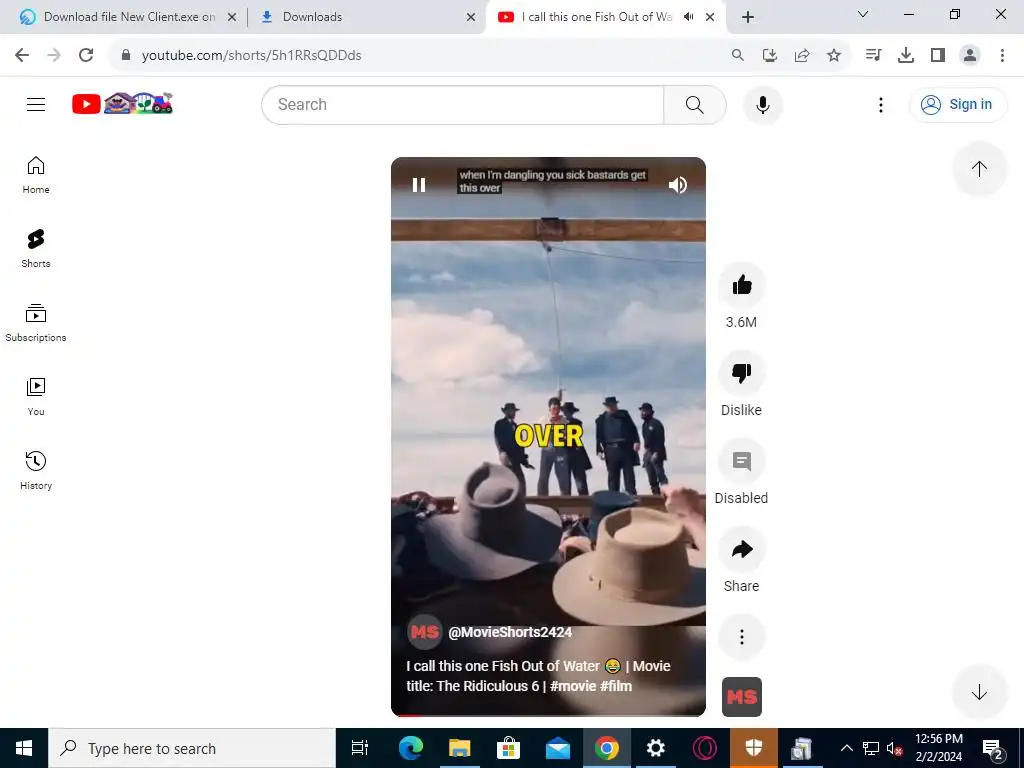1024x768 pixels.
Task: Open the notification center
Action: 993,748
